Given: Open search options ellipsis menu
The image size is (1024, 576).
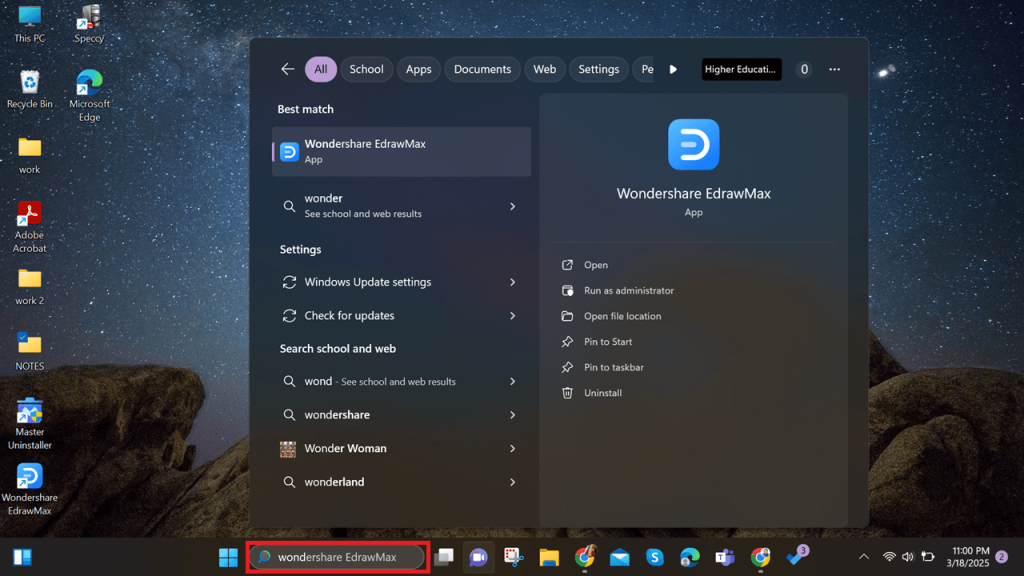Looking at the screenshot, I should 835,69.
